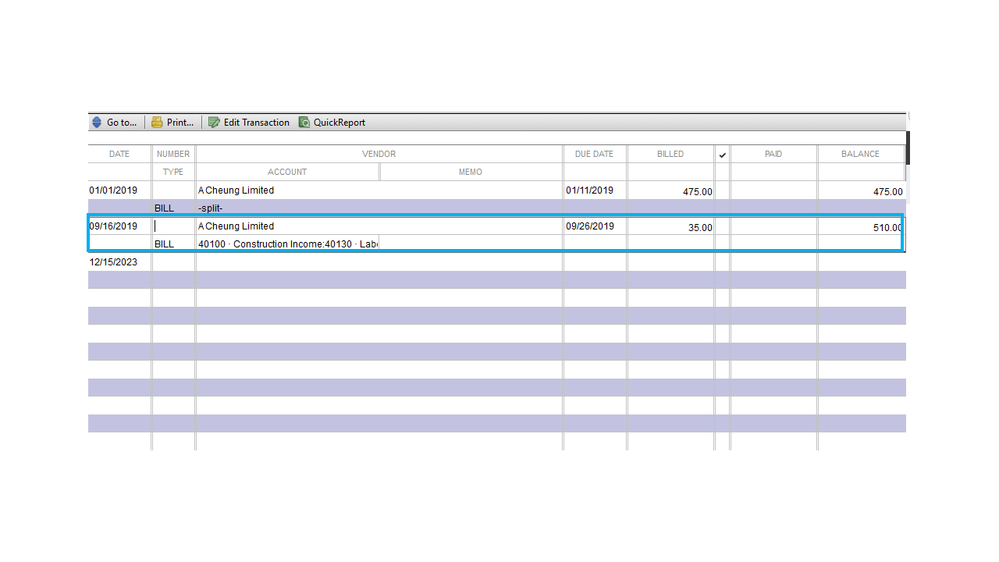Run the QuickReport button
The width and height of the screenshot is (999, 562).
332,122
